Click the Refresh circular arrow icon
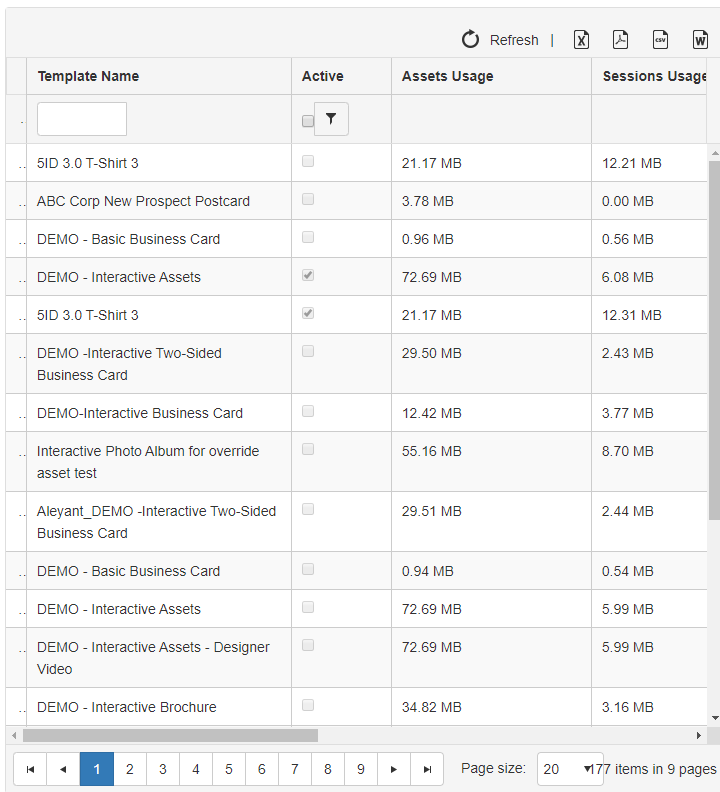720x792 pixels. [470, 40]
